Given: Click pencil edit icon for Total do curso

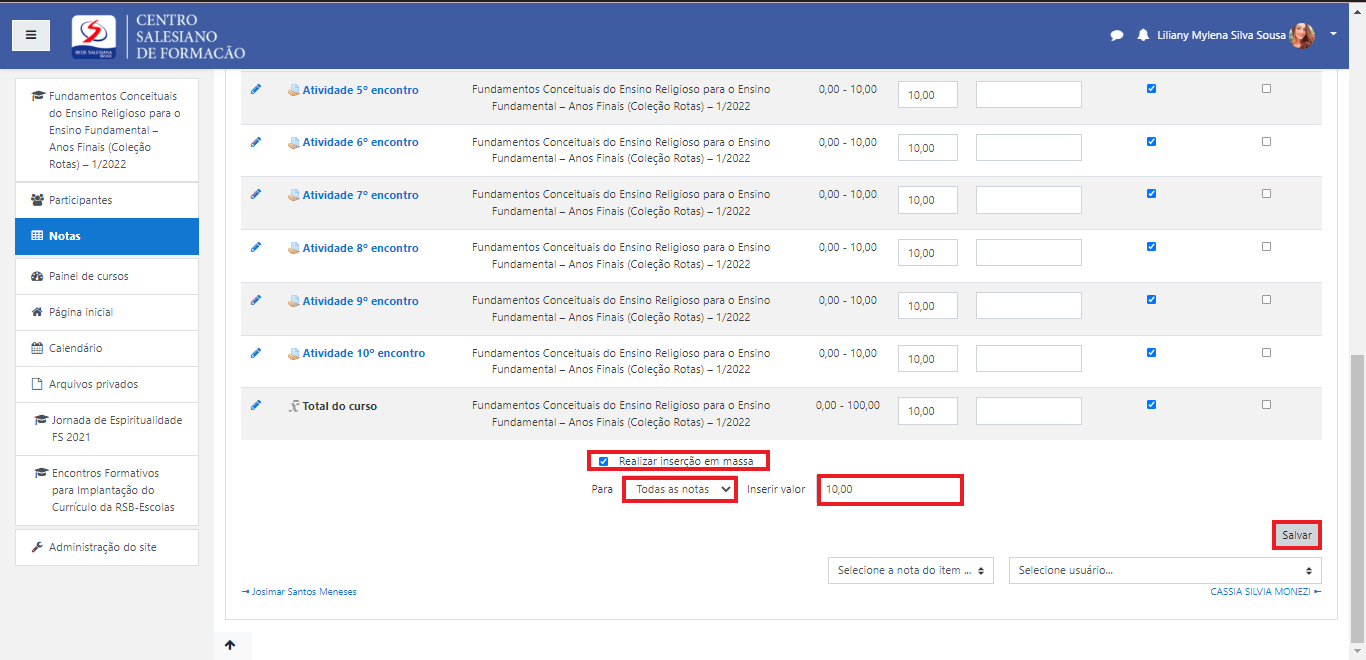Looking at the screenshot, I should pos(256,405).
